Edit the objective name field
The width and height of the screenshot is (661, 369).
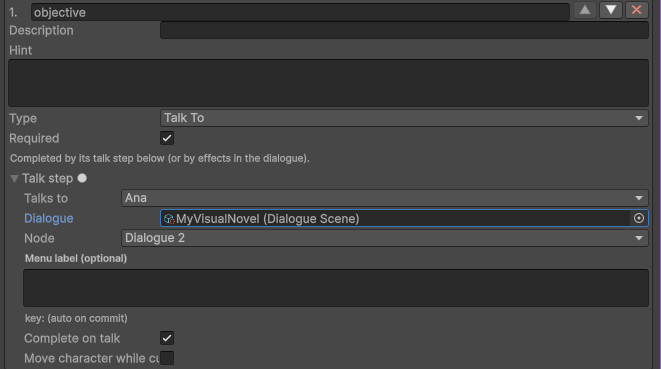pos(300,12)
